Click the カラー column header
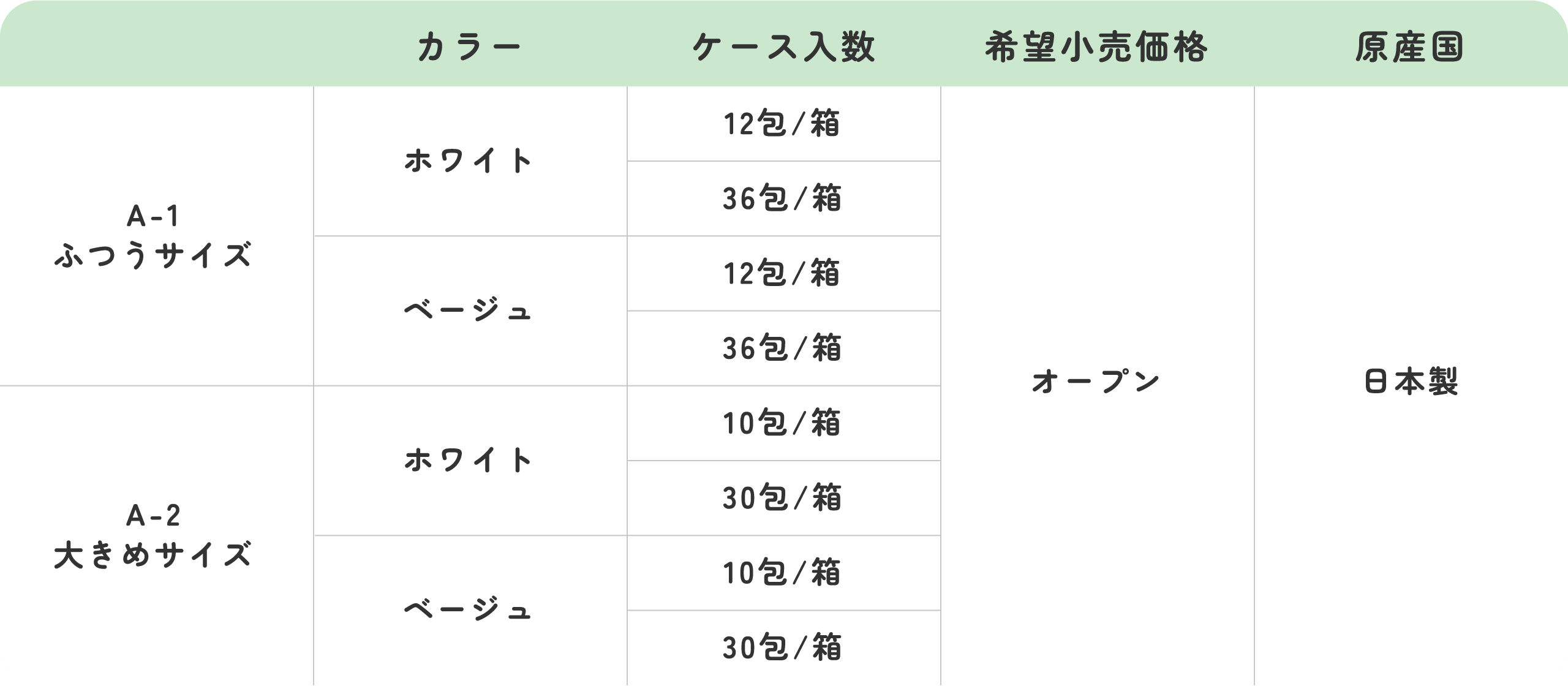 (469, 48)
